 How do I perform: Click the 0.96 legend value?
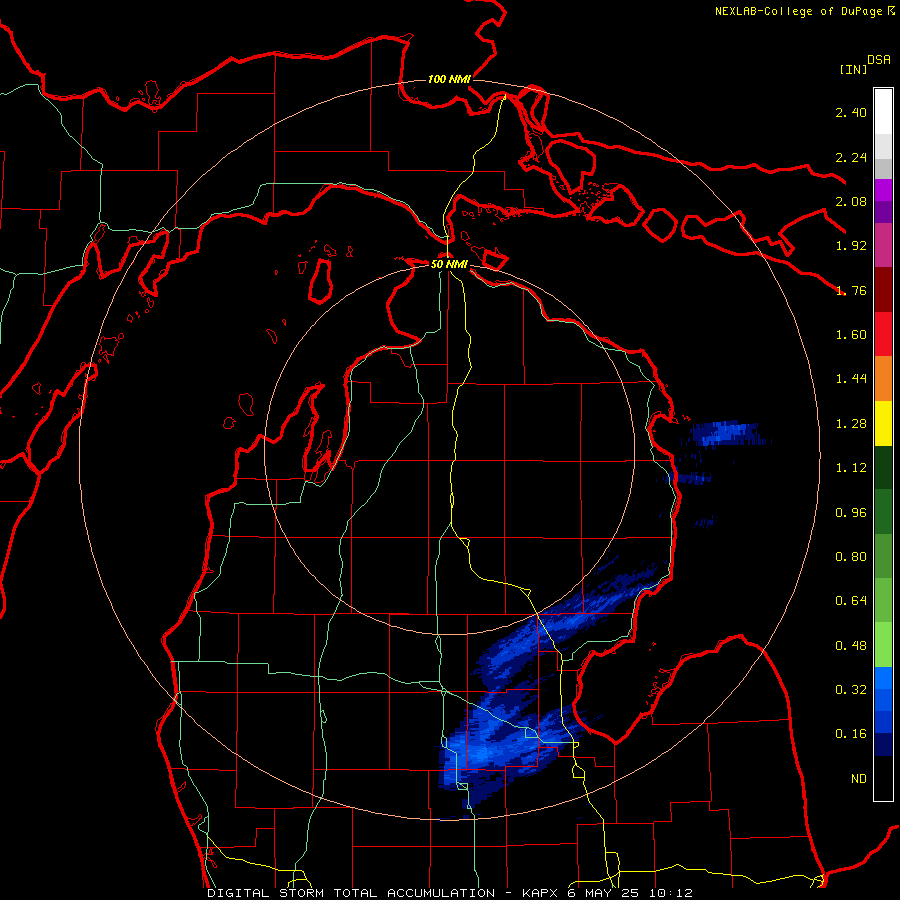851,513
